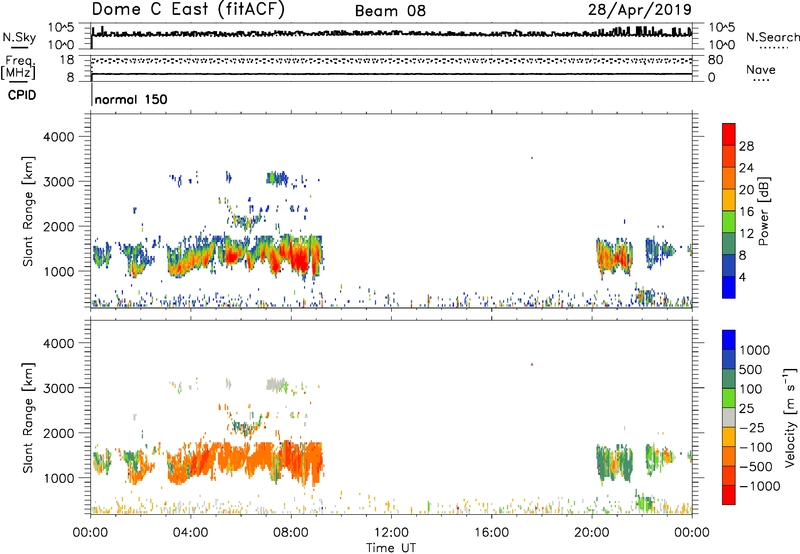800x554 pixels.
Task: Click the green velocity echoes after 20:00
Action: coord(615,463)
